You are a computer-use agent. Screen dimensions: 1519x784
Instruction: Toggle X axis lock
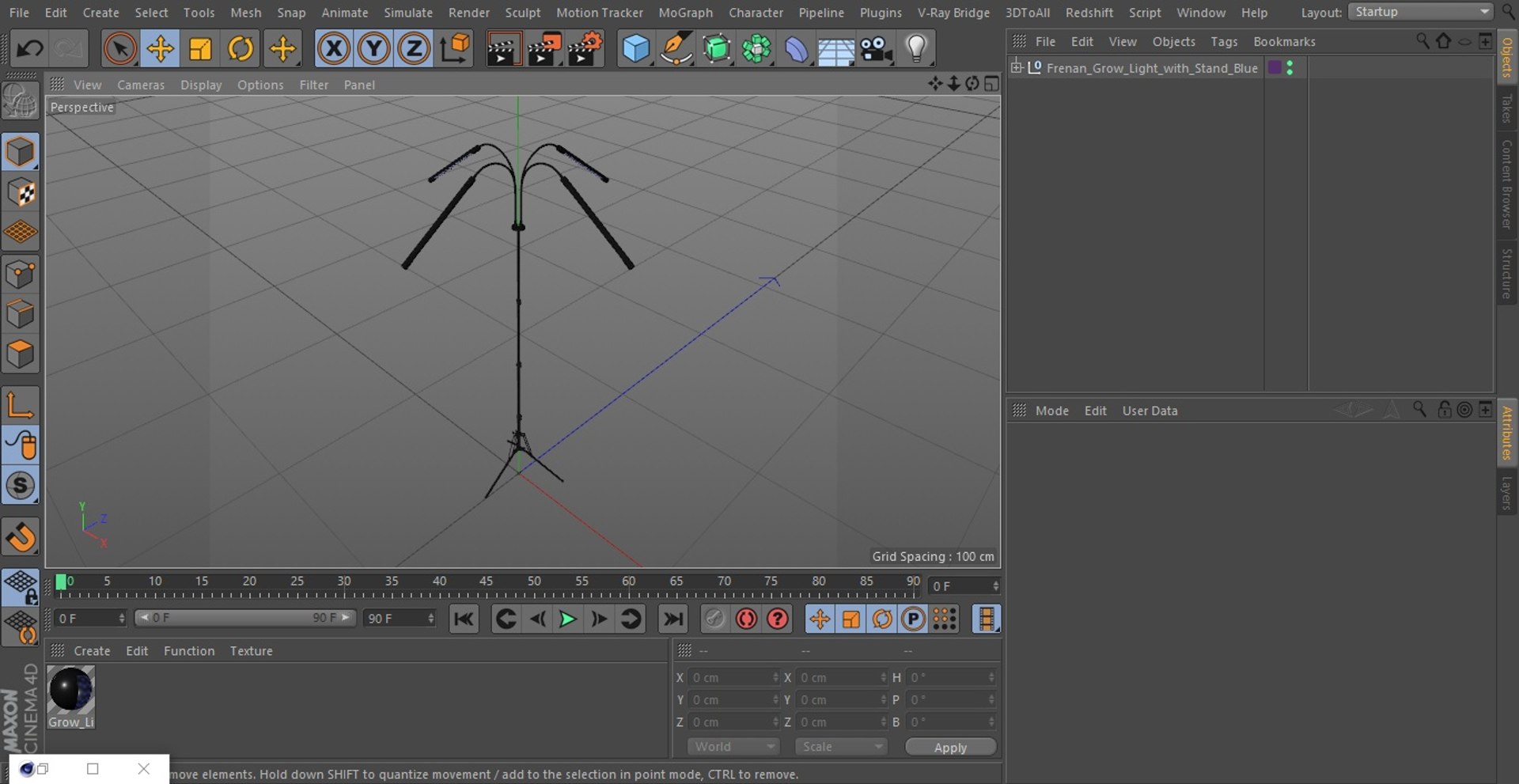click(x=334, y=49)
